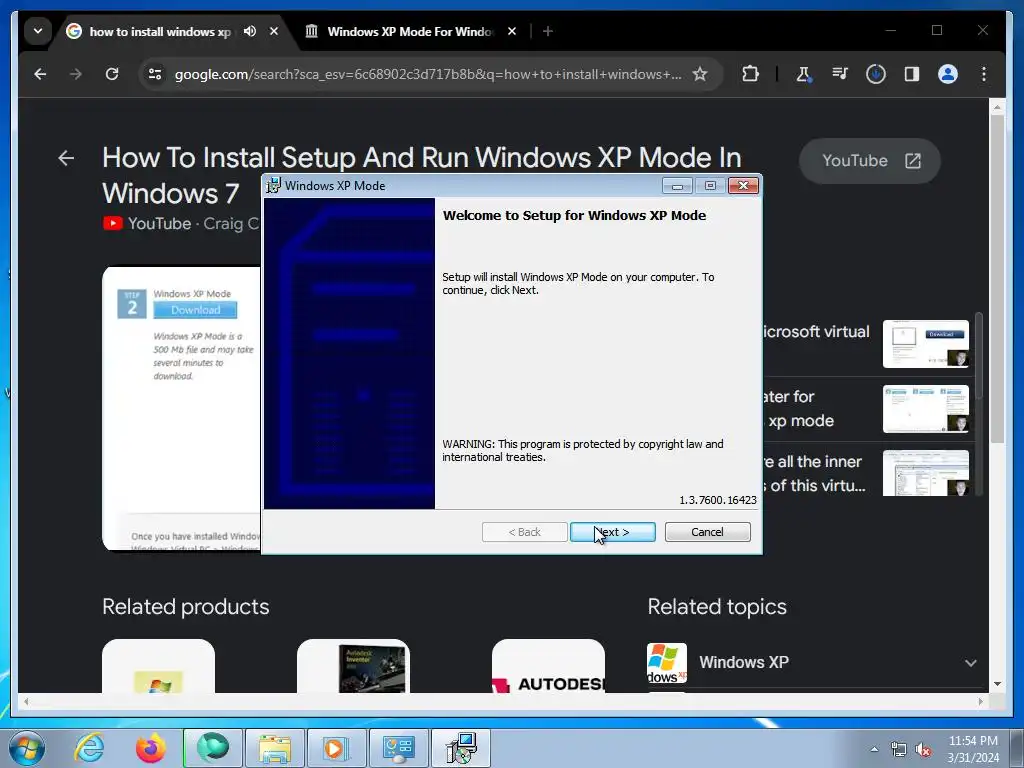Click the back arrow beside the video title
Viewport: 1024px width, 768px height.
tap(66, 158)
